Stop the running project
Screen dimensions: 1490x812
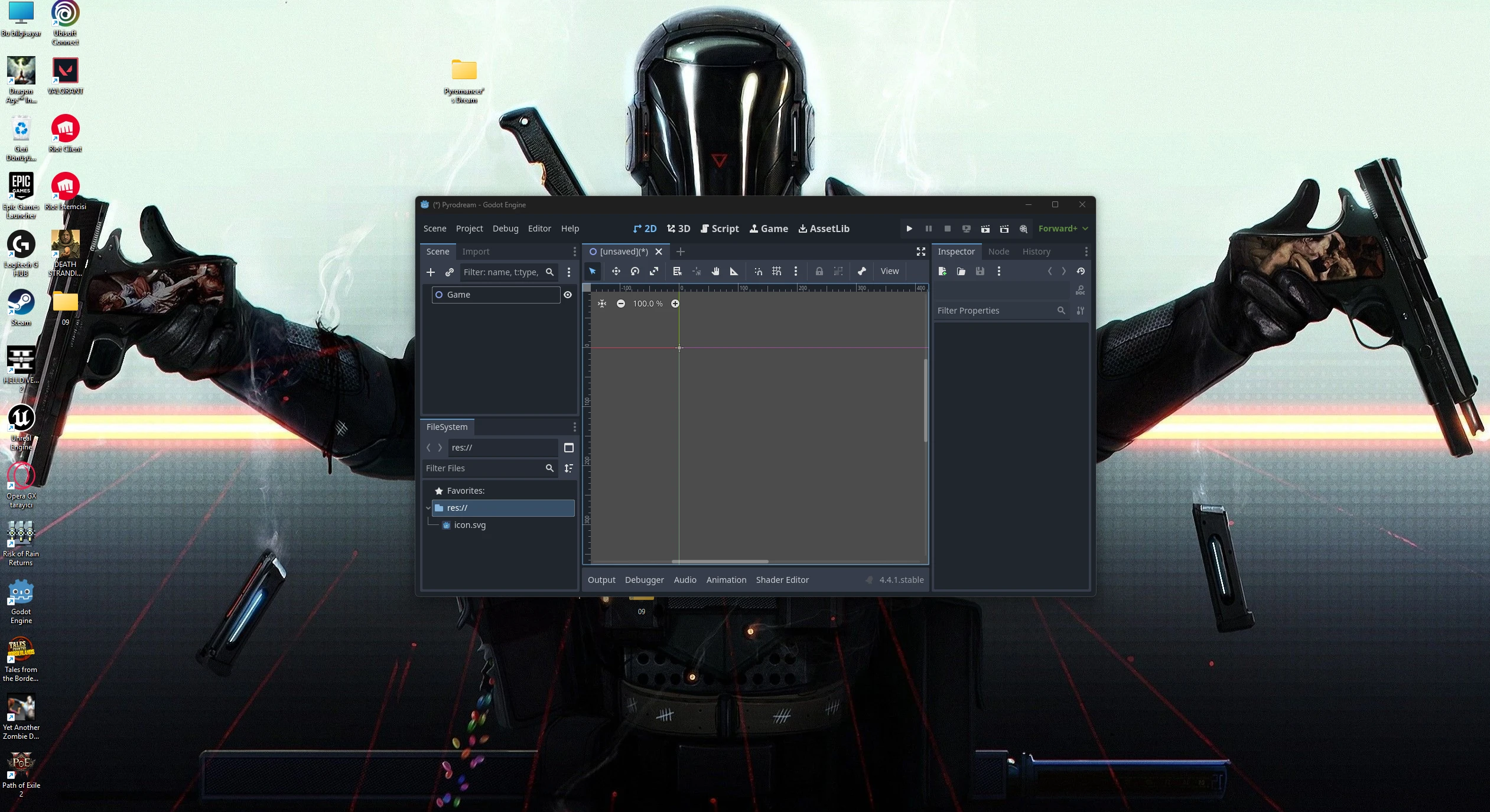[947, 229]
